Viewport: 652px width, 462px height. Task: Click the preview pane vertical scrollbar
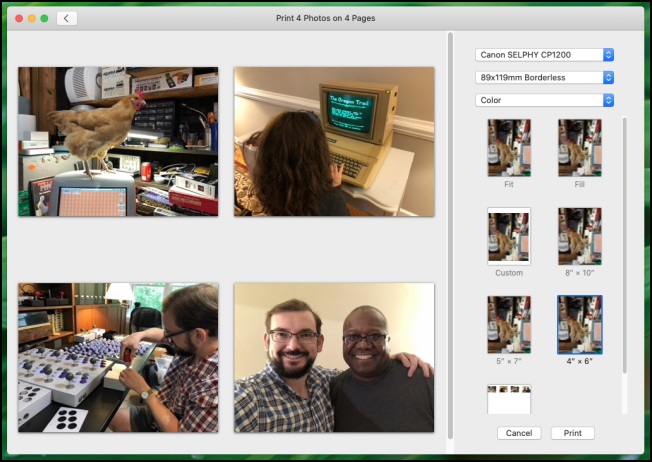pos(450,235)
